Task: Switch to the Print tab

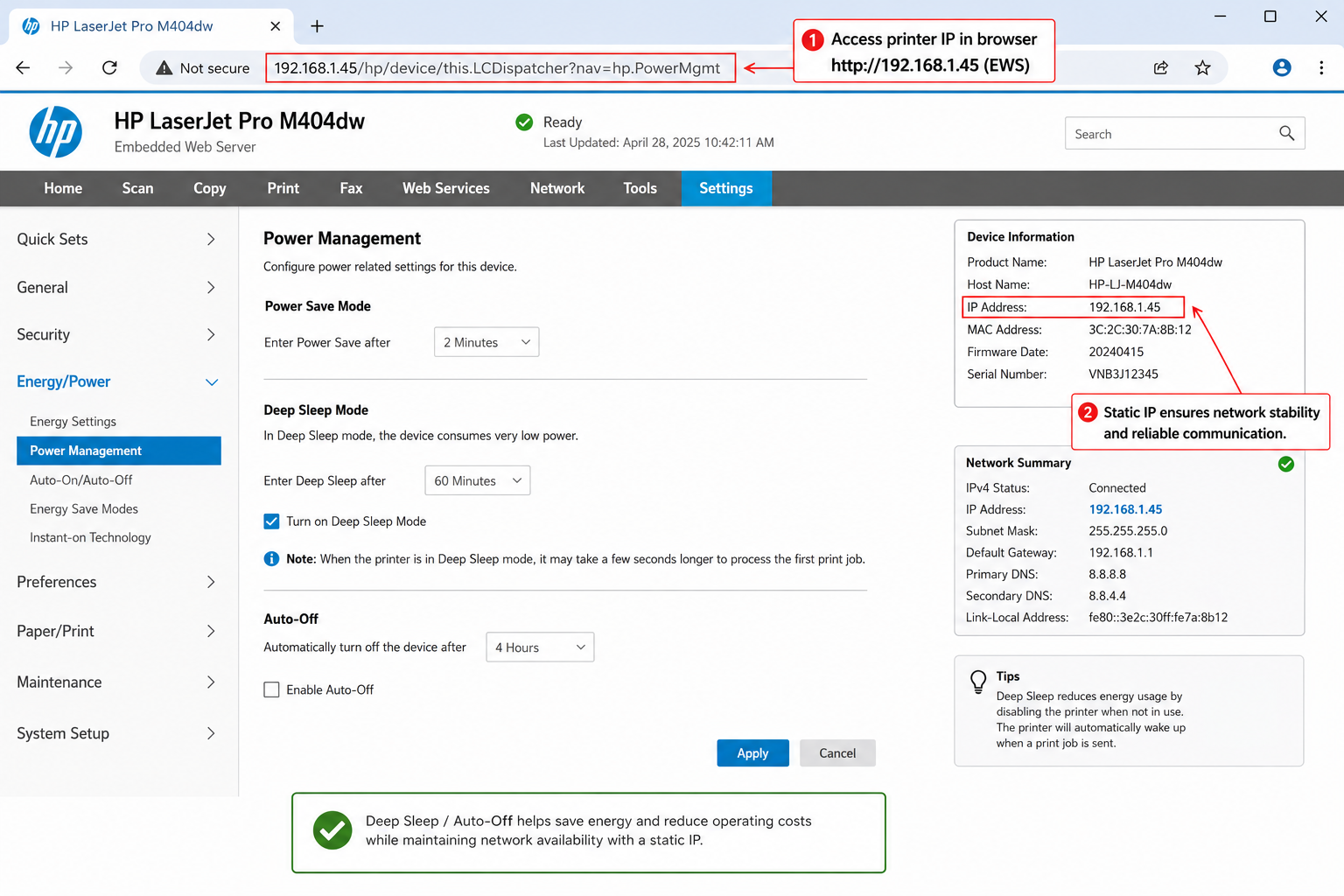Action: (283, 188)
